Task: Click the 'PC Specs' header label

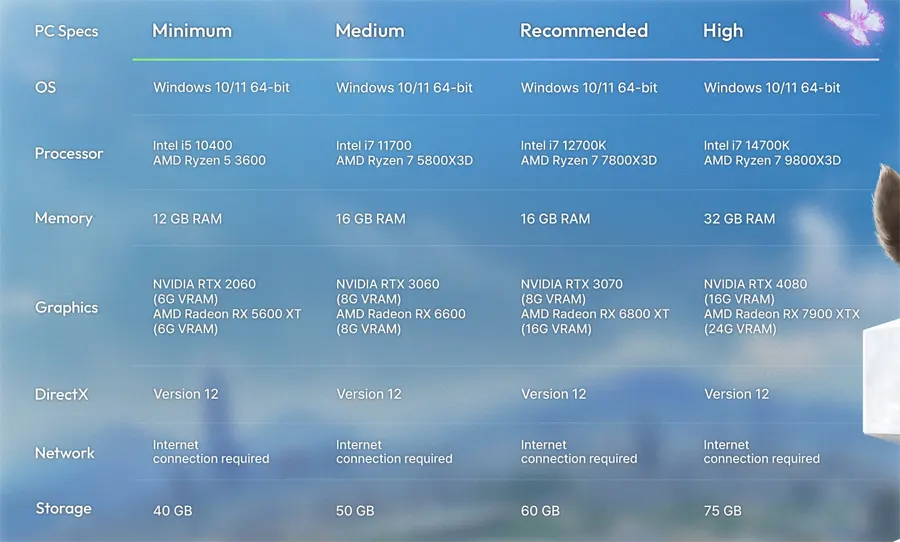Action: [x=66, y=31]
